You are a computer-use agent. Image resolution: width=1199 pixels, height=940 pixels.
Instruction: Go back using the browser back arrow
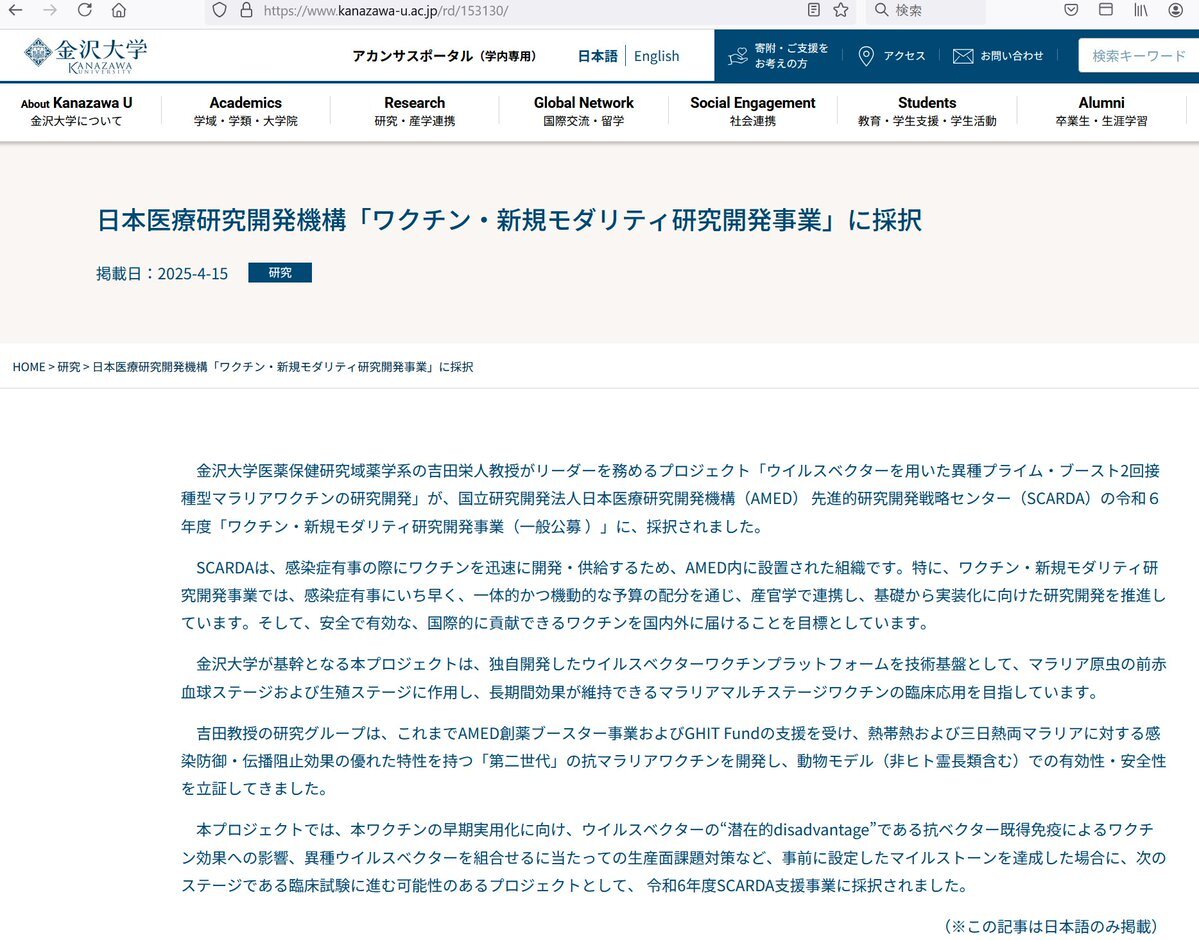(x=15, y=10)
